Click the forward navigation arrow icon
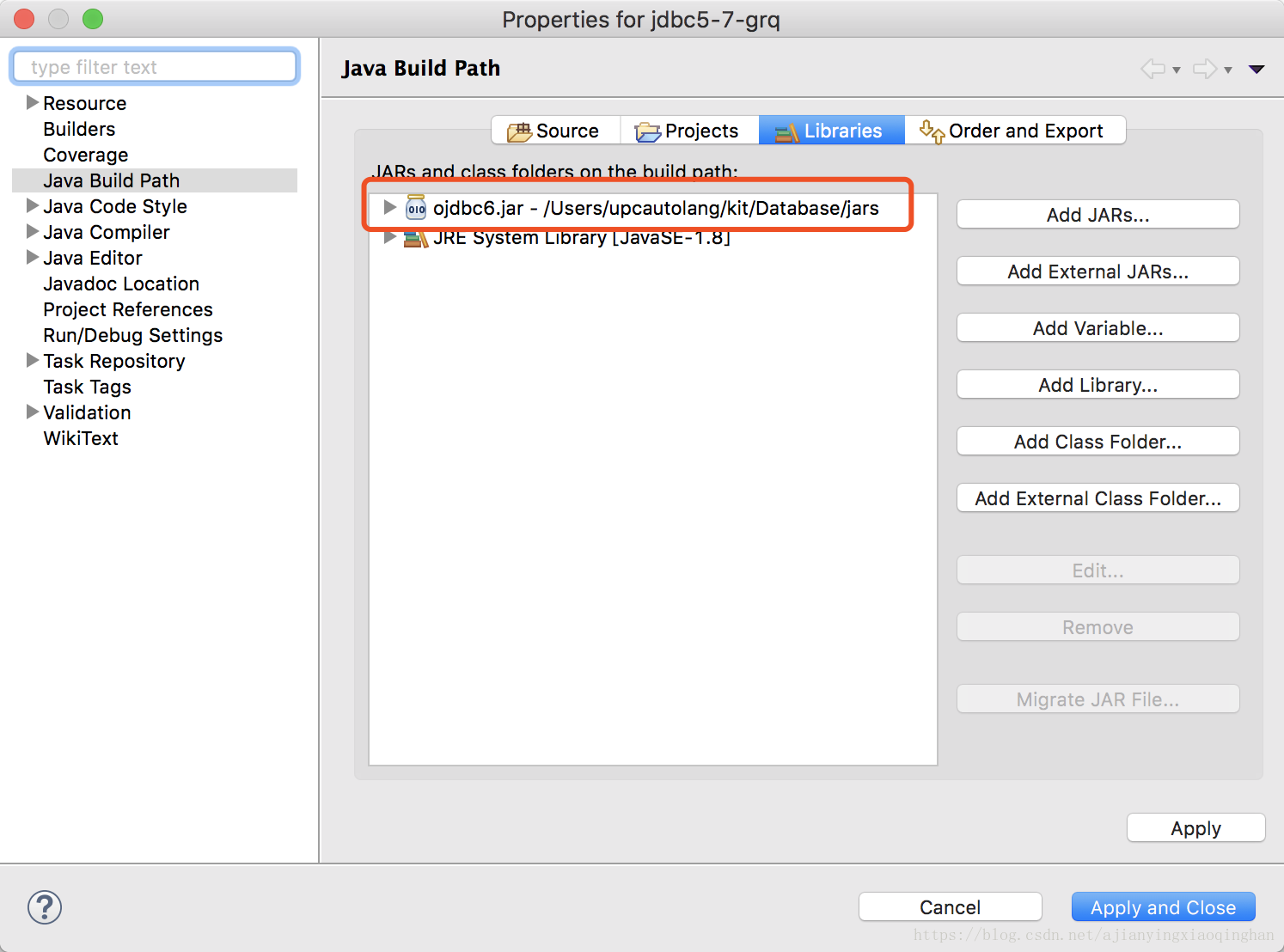The image size is (1284, 952). (1205, 69)
